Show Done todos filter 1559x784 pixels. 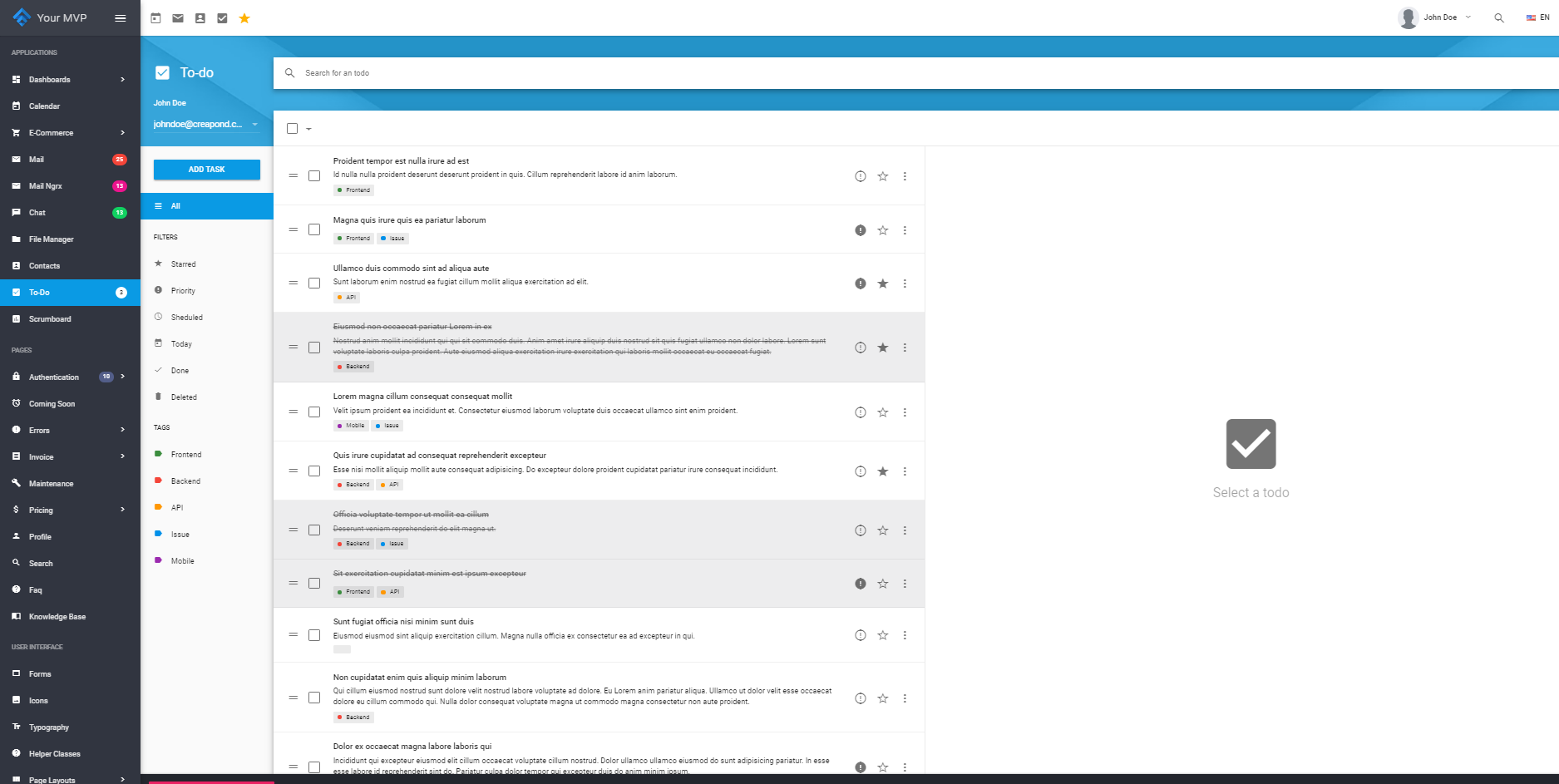coord(207,371)
